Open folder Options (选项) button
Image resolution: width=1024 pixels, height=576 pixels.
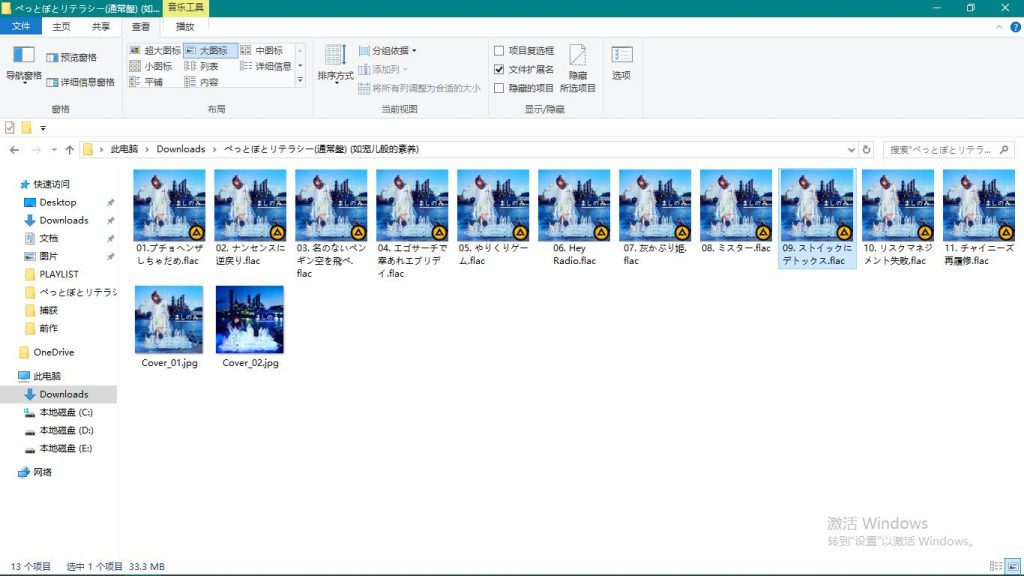(x=621, y=63)
